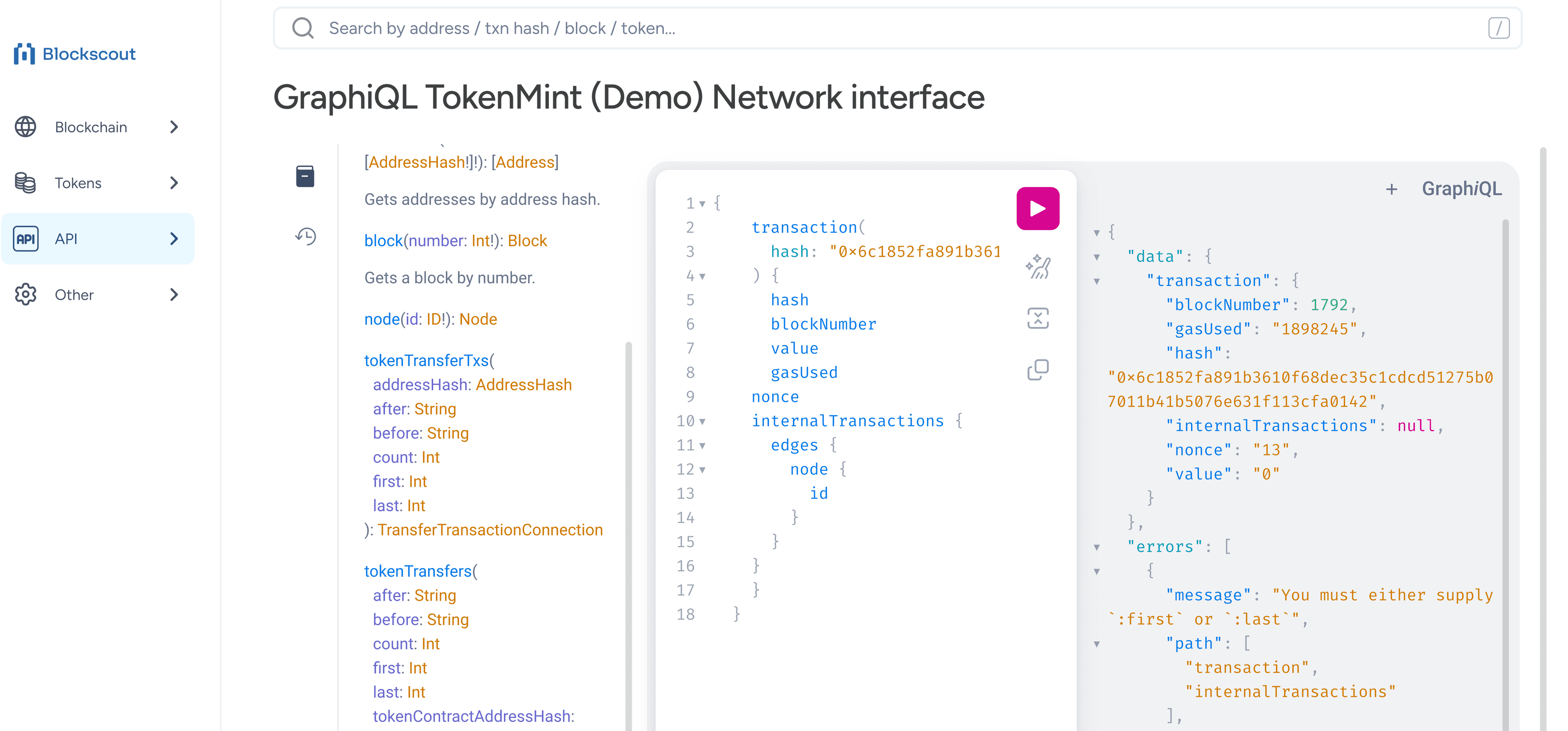Image resolution: width=1568 pixels, height=731 pixels.
Task: Expand the Blockchain menu chevron
Action: tap(174, 127)
